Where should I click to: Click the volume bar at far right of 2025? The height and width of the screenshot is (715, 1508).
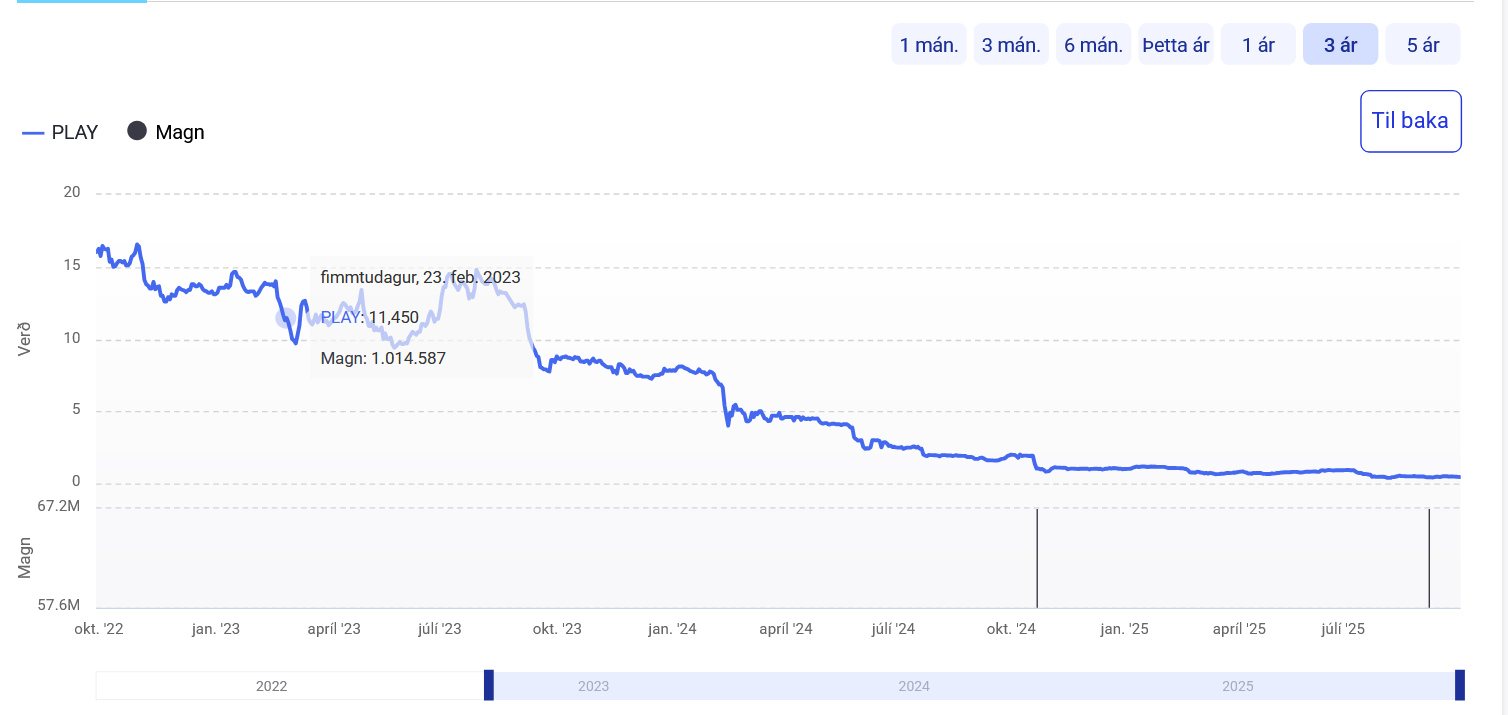pos(1429,558)
